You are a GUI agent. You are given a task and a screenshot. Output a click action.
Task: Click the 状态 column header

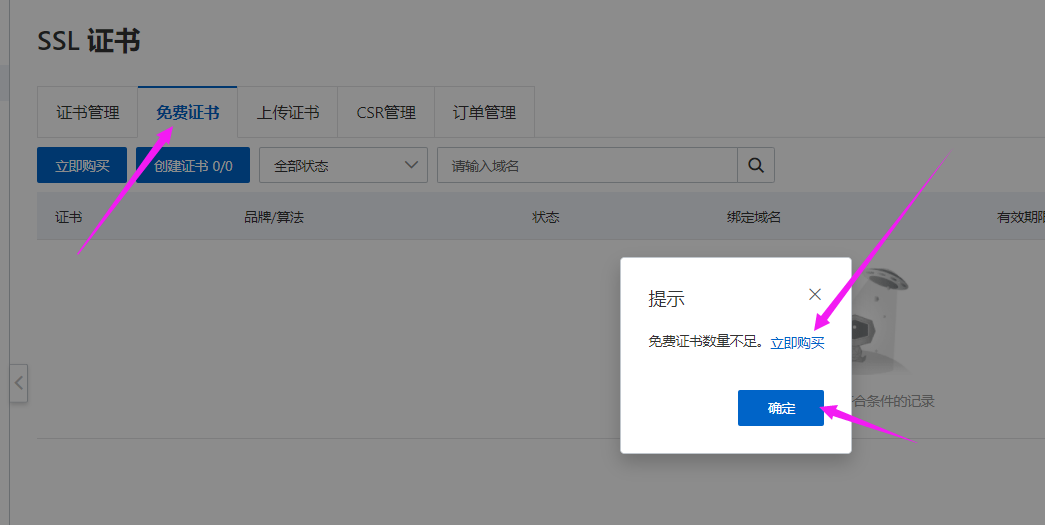(x=545, y=217)
